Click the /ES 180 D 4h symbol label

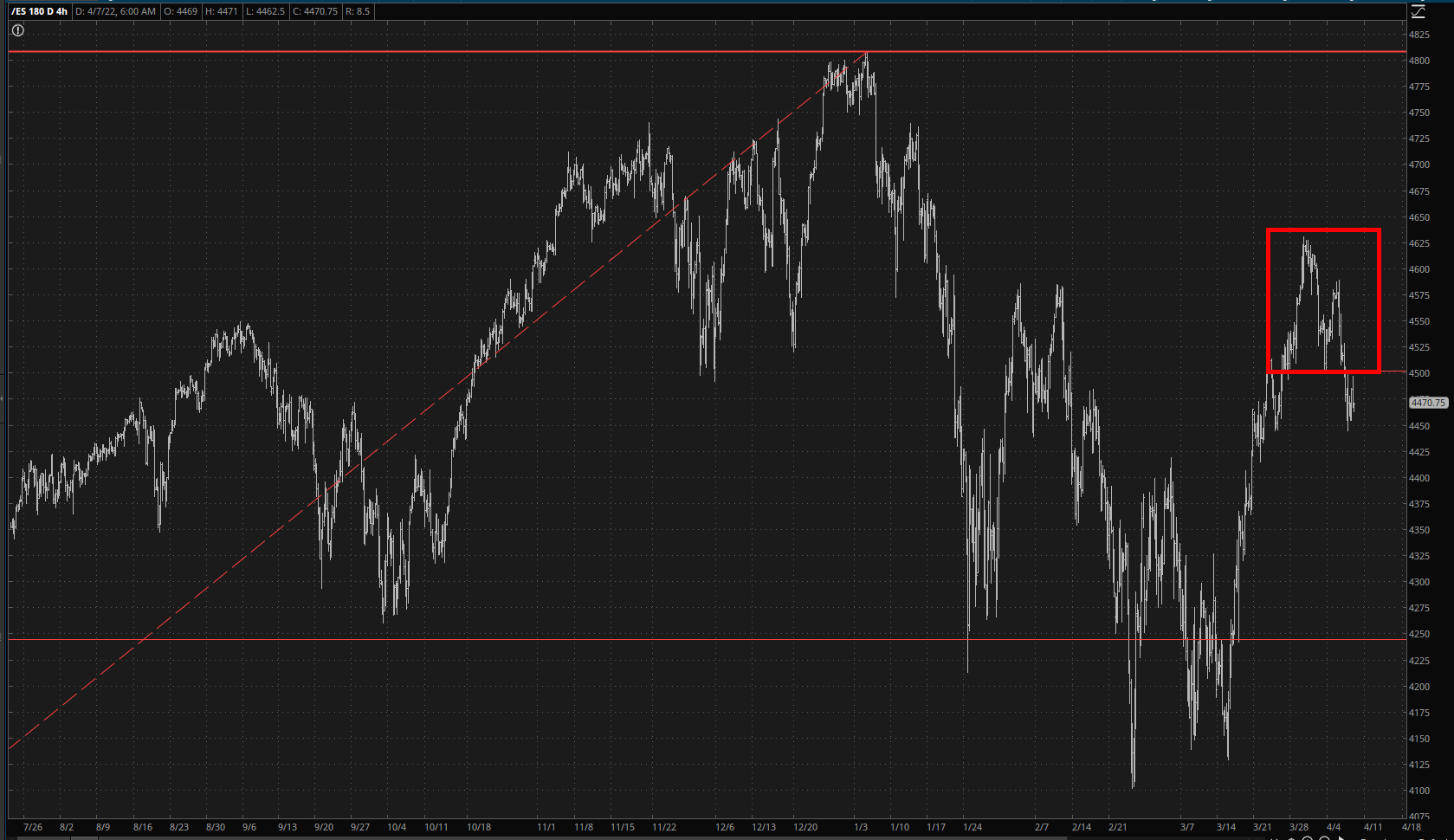click(x=39, y=11)
